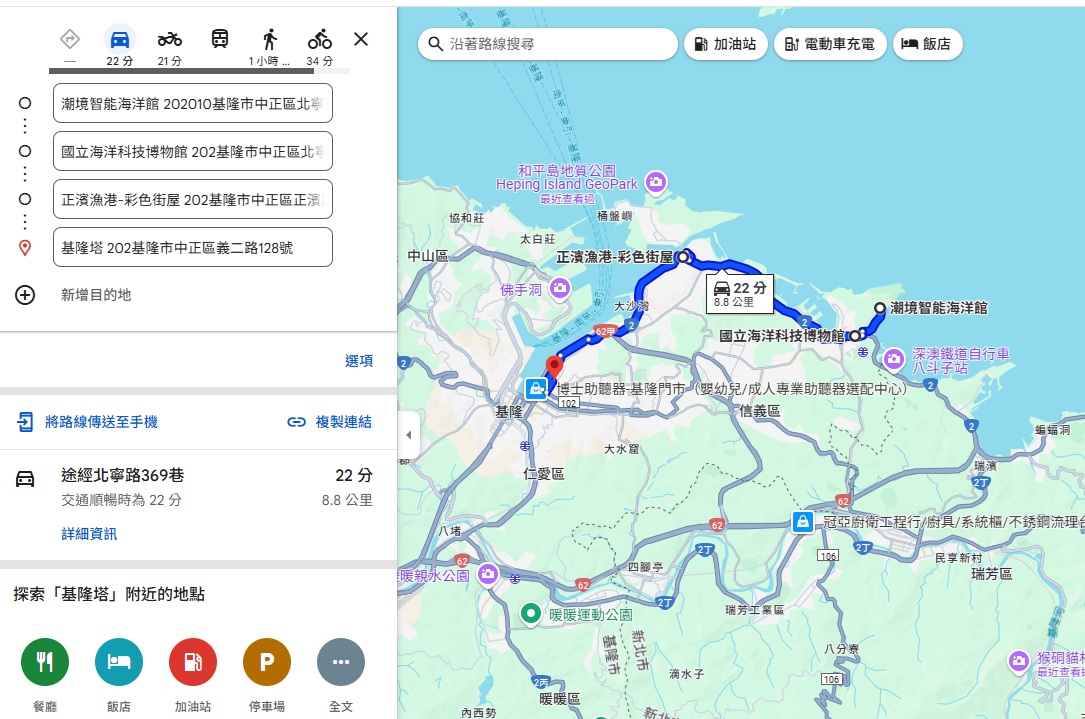
Task: Edit the 正濱漁港-彩色街屋 stop field
Action: 192,199
